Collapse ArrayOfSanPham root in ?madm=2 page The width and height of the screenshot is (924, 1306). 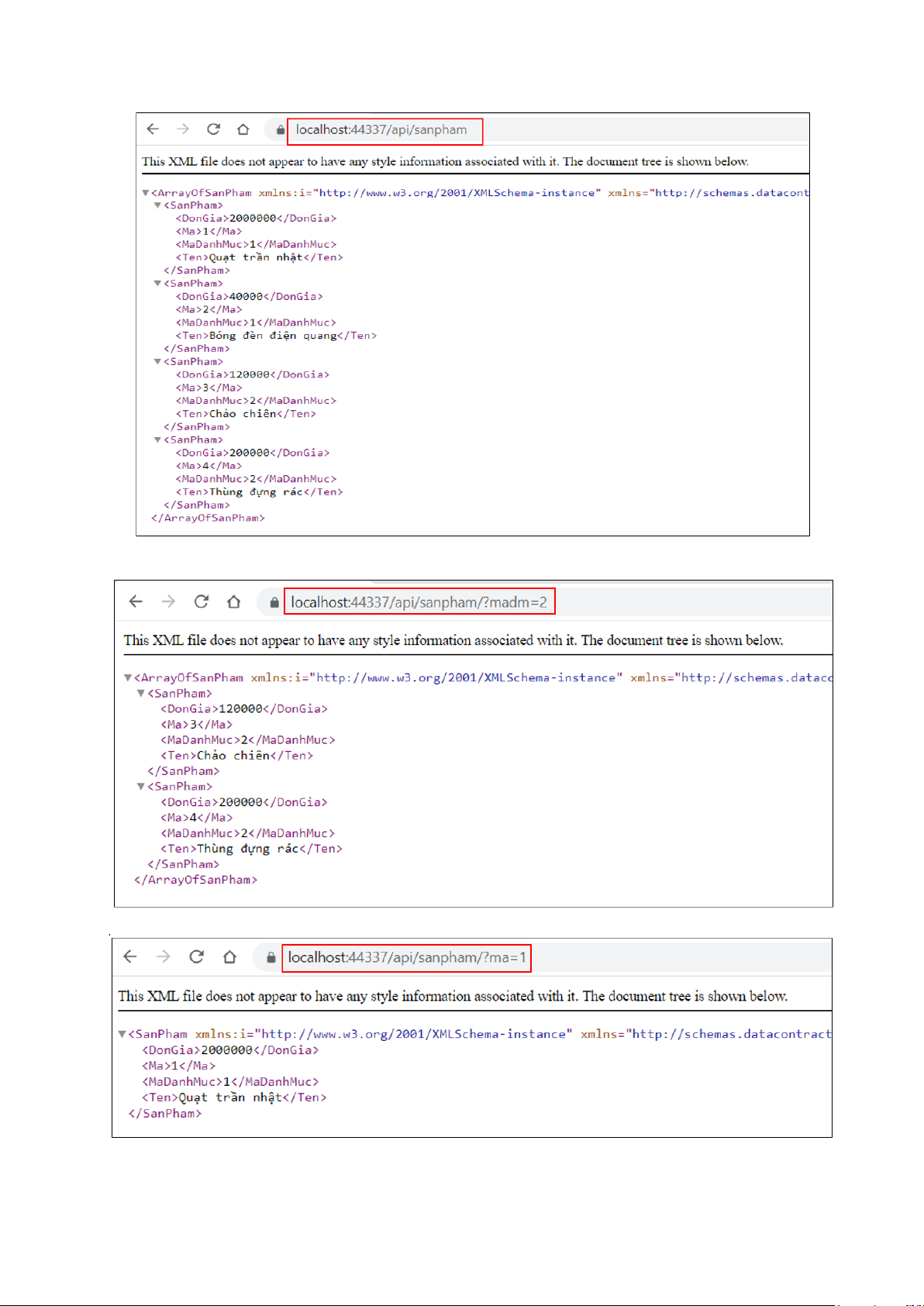tap(128, 677)
